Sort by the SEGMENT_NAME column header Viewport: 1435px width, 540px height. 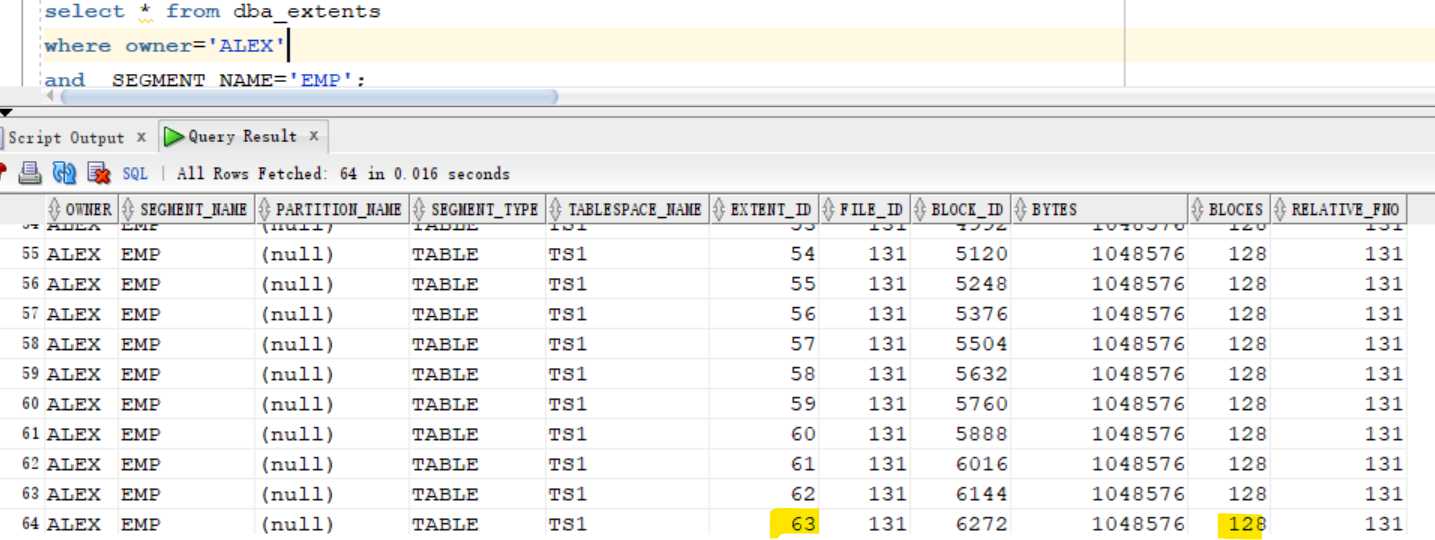(186, 209)
